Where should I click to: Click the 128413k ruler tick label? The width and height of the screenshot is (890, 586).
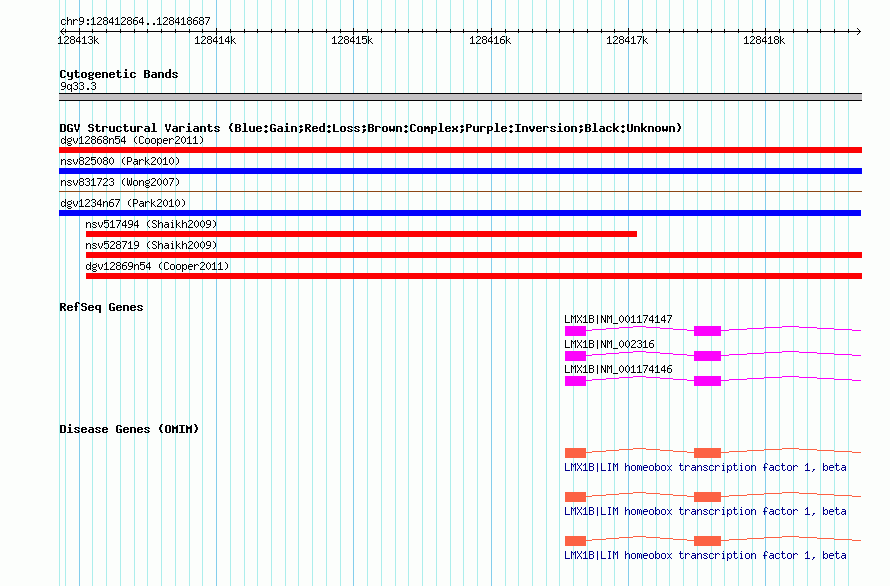pos(78,40)
